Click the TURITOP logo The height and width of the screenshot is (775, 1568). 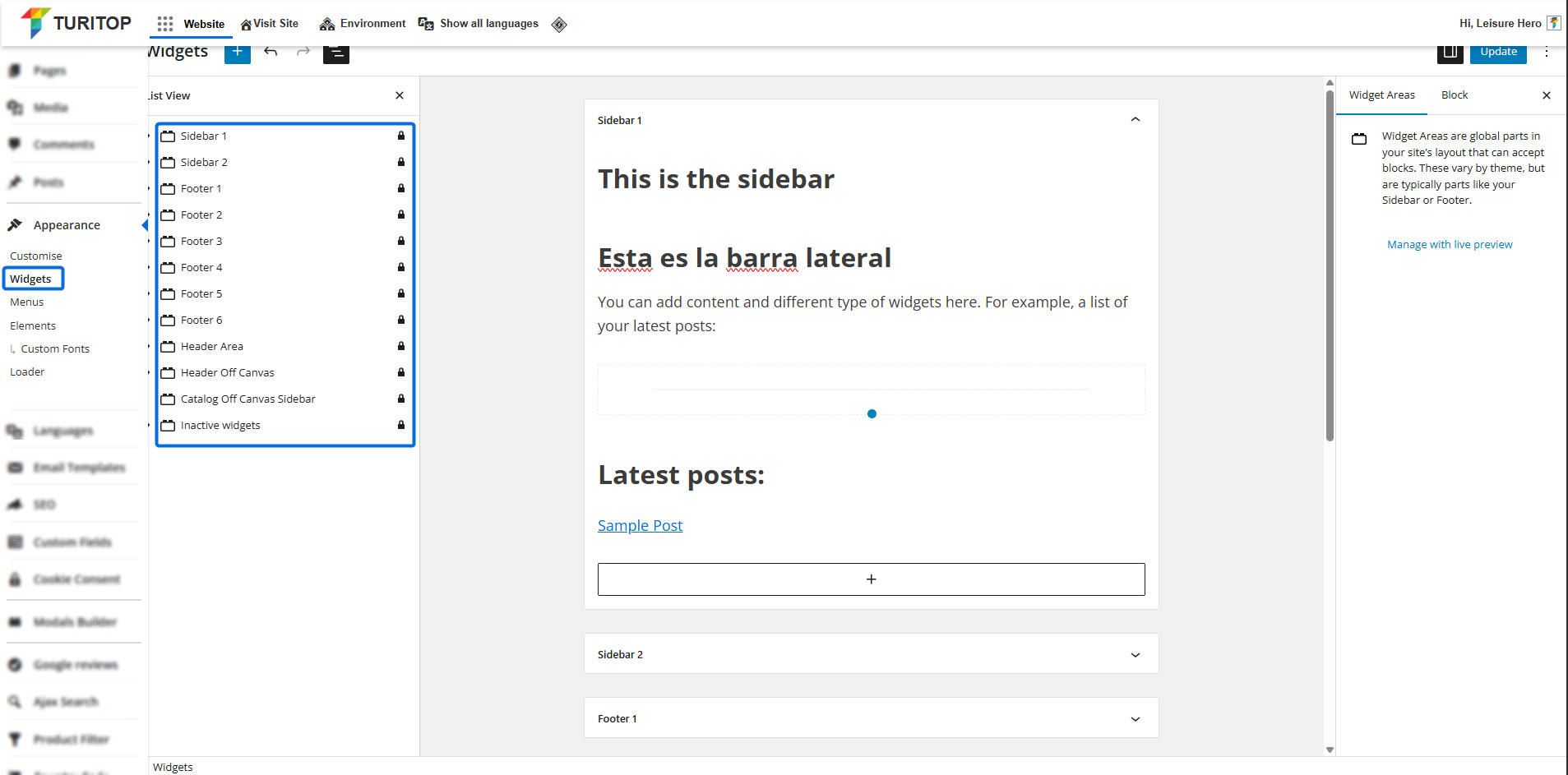76,23
